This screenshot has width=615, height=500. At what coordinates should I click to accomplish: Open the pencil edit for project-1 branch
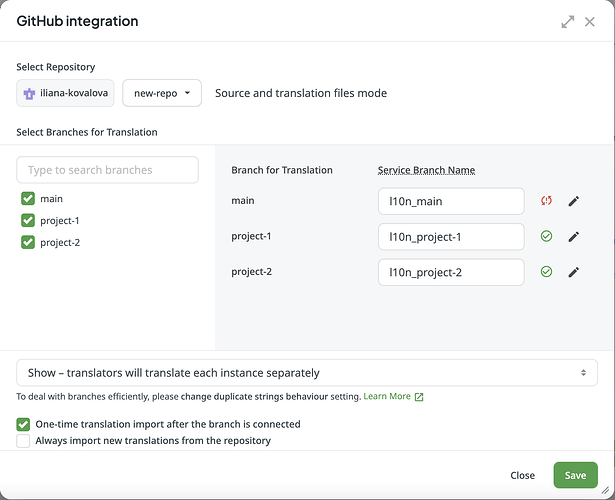[573, 236]
